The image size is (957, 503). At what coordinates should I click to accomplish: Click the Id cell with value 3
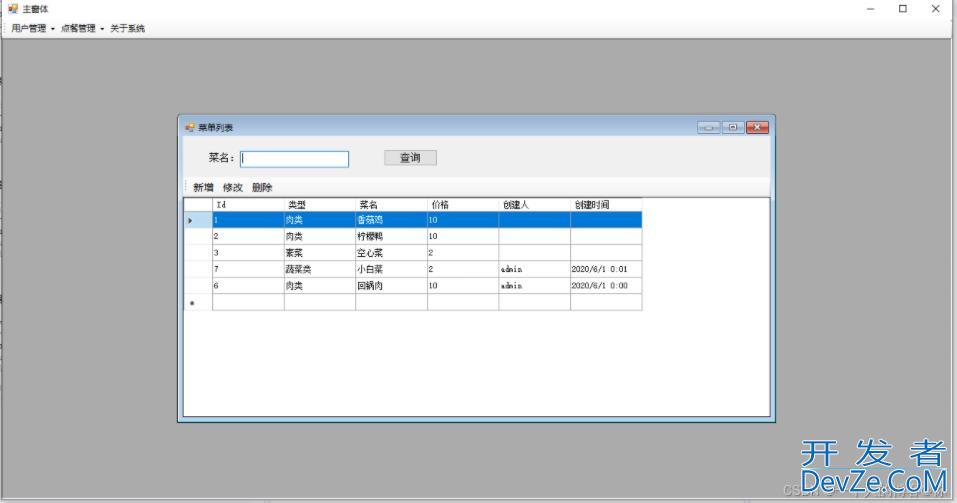[x=248, y=253]
